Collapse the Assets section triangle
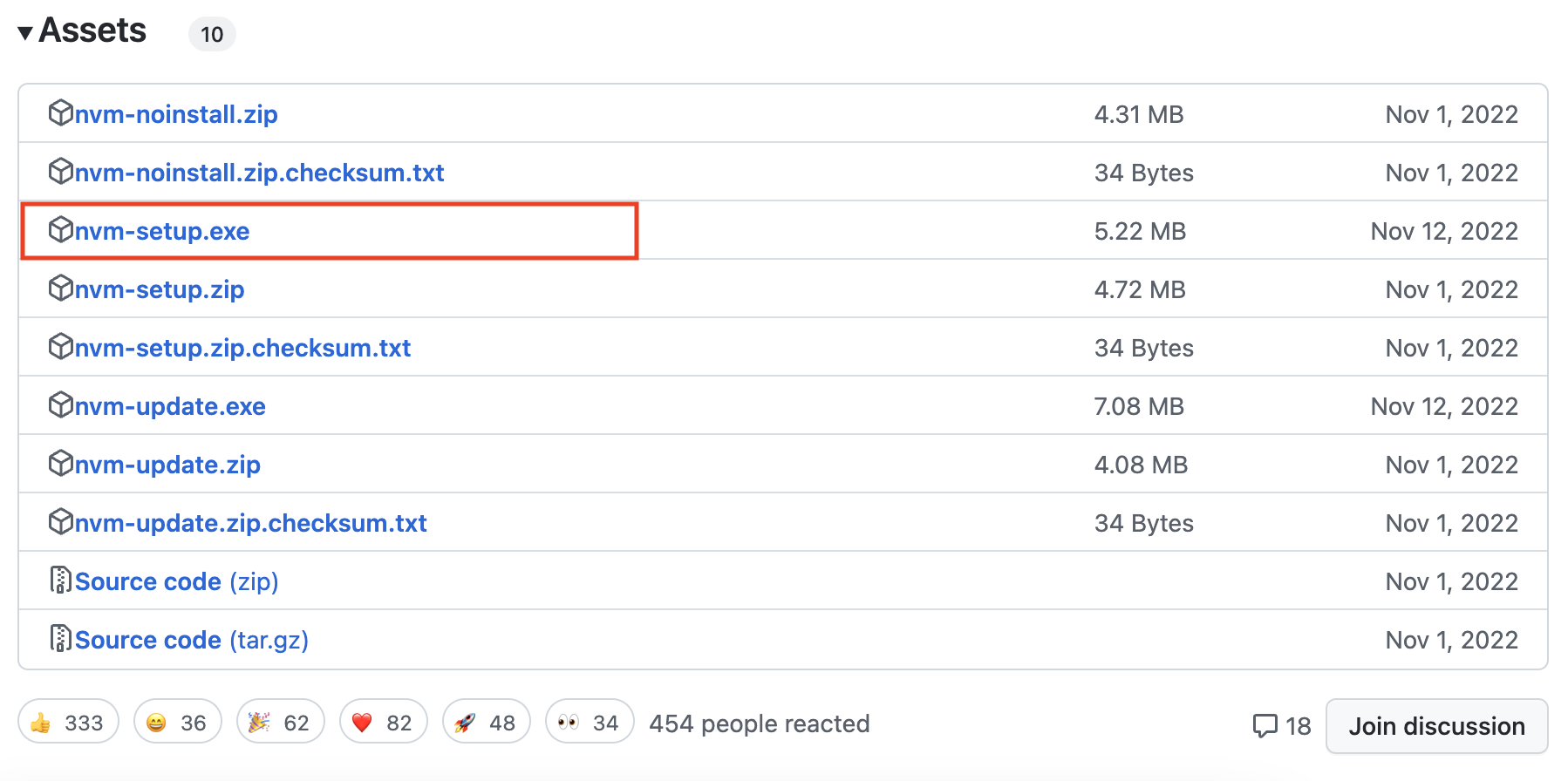 25,33
